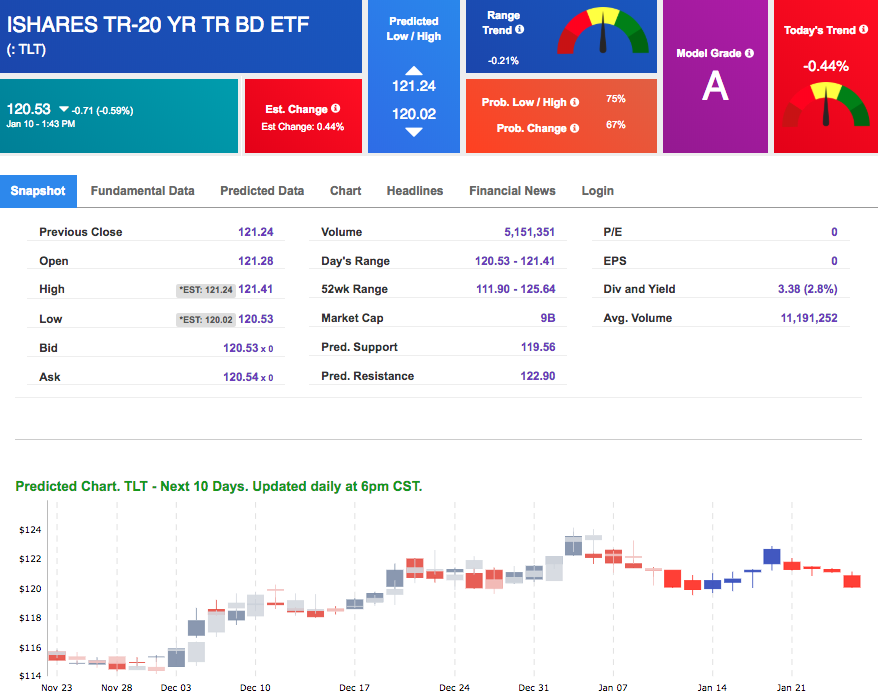Viewport: 878px width, 698px height.
Task: Click the Pred. Support value 119.56
Action: tap(538, 347)
